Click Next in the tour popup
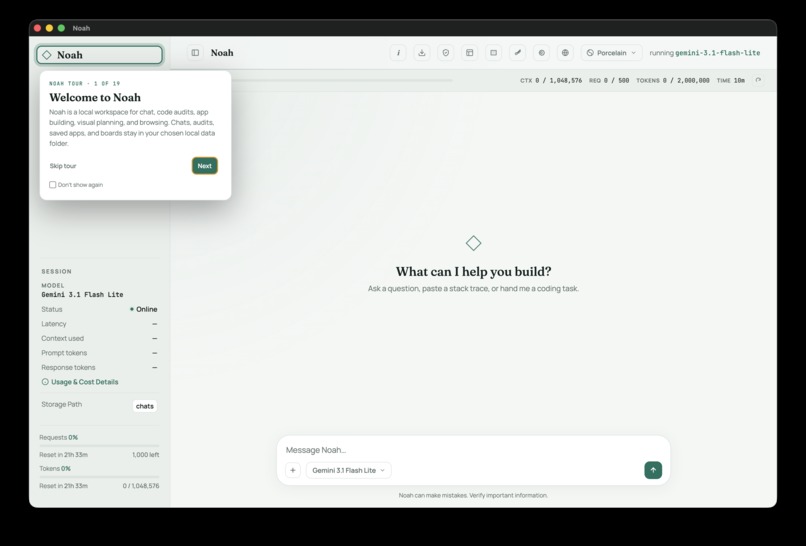This screenshot has height=546, width=806. (x=205, y=166)
